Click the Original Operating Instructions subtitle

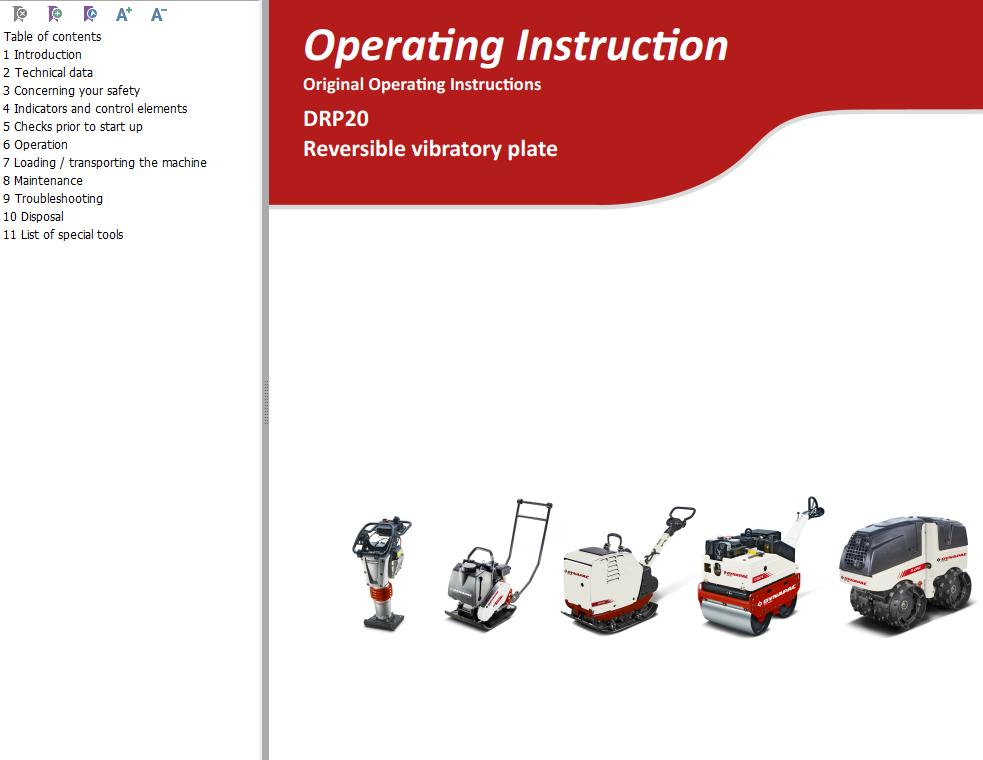[x=422, y=84]
